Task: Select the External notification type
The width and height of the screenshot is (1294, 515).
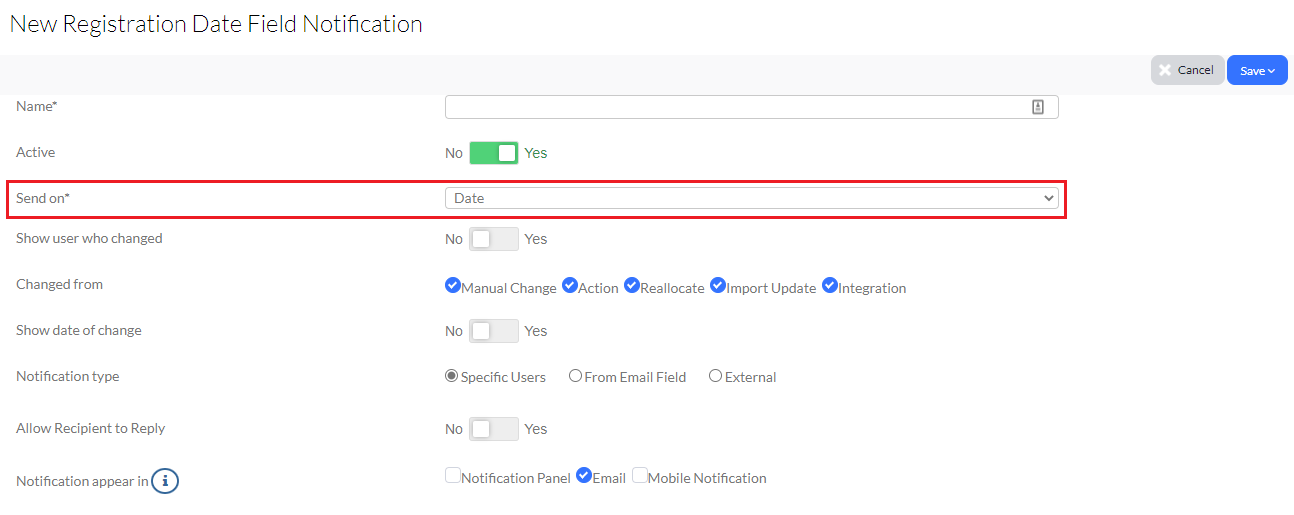Action: pos(715,376)
